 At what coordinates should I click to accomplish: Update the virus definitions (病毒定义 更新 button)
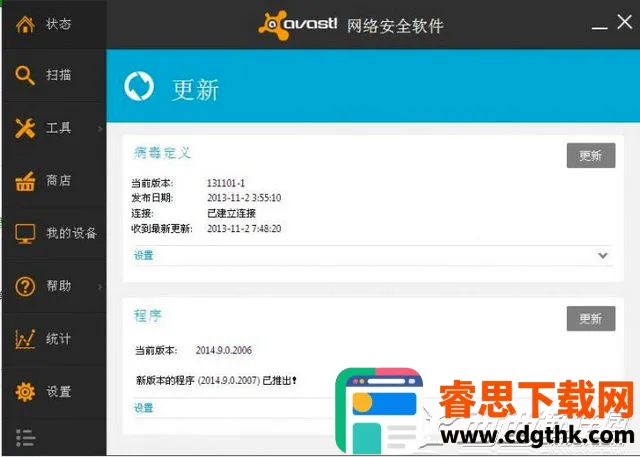[x=591, y=155]
